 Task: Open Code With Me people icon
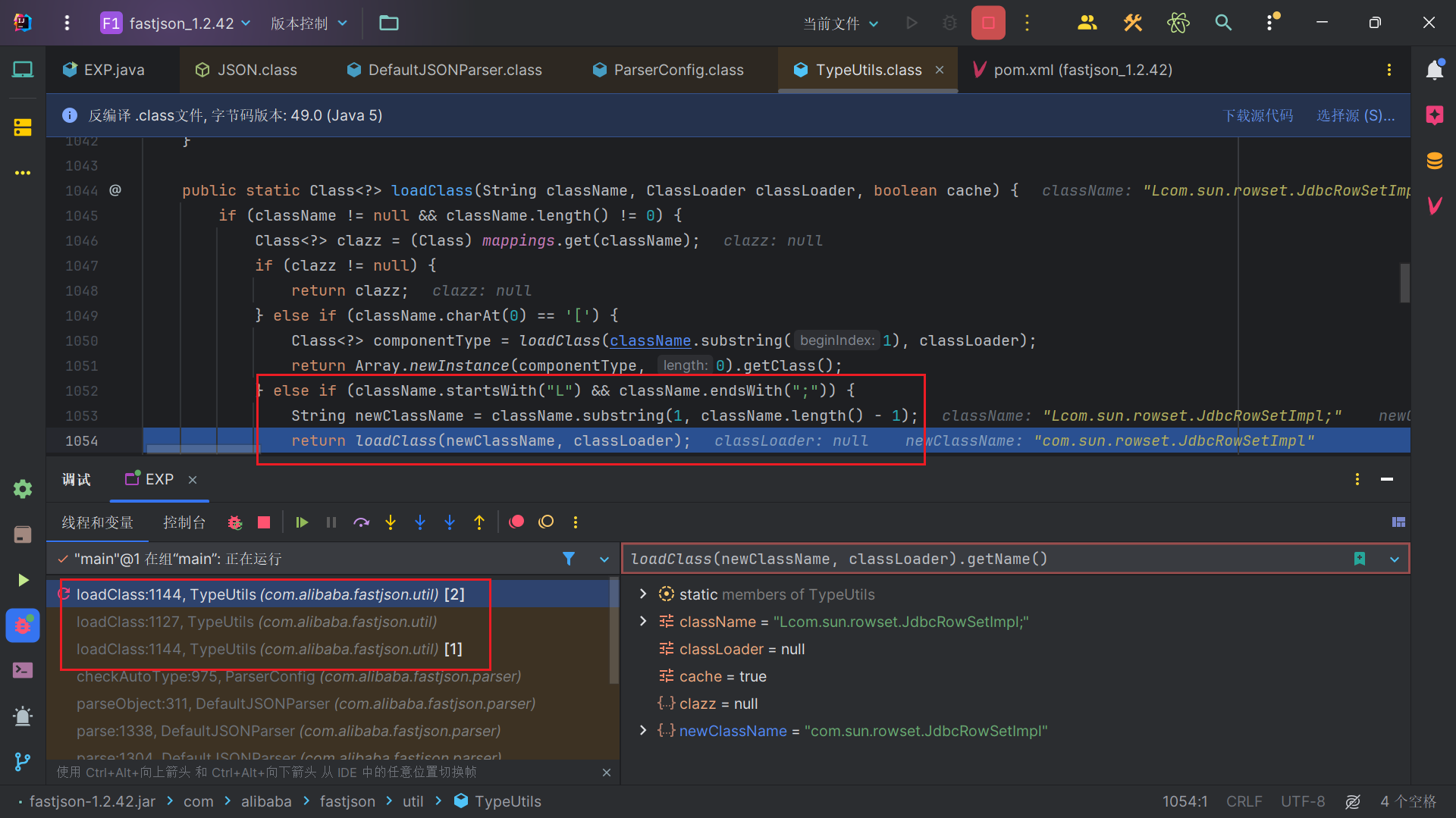1087,23
